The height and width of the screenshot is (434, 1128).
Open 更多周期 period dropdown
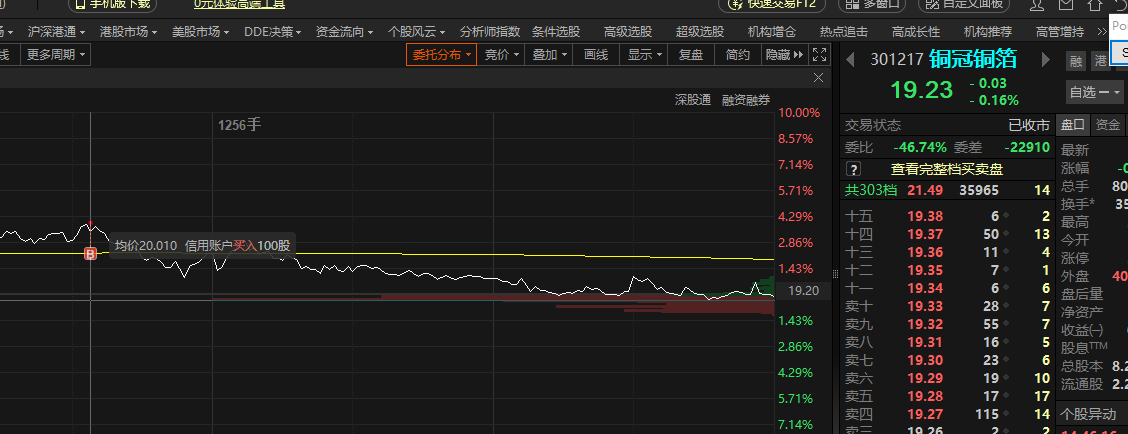(x=55, y=55)
